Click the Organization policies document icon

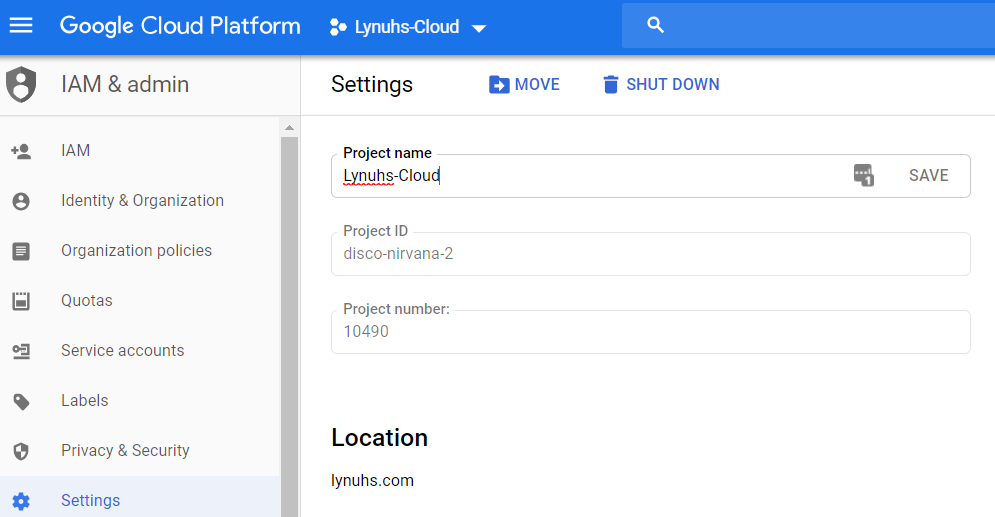pos(21,251)
